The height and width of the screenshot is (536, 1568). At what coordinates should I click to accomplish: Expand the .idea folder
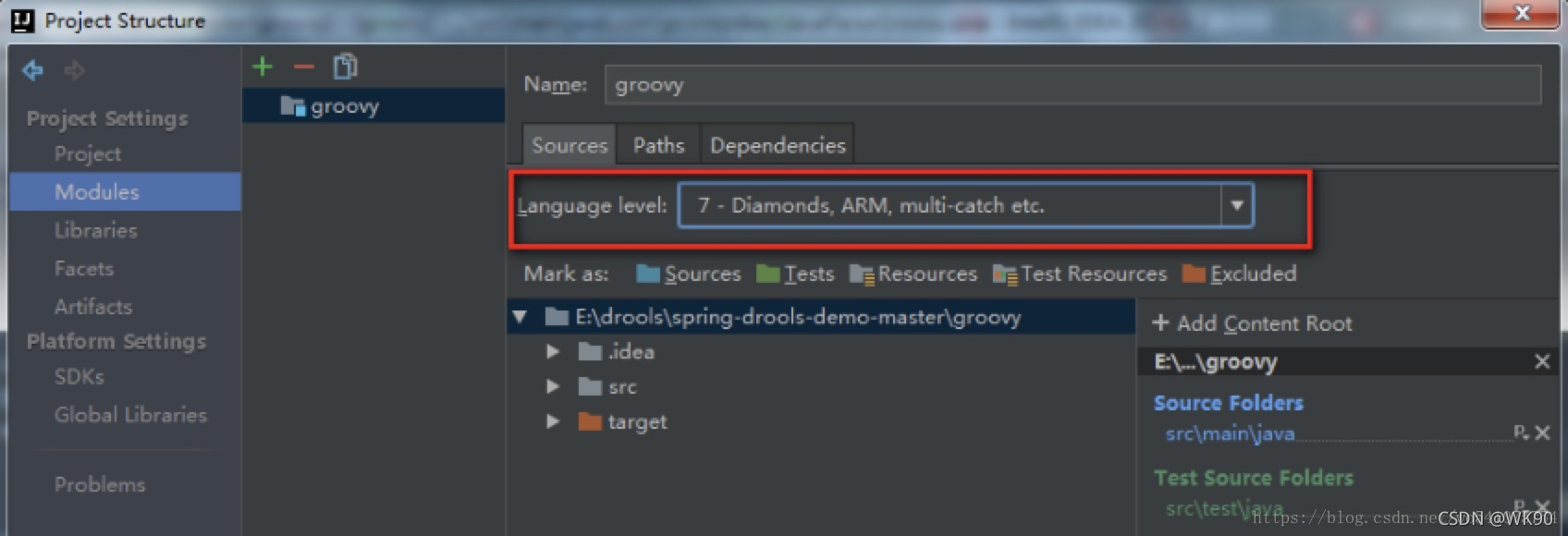pyautogui.click(x=553, y=352)
